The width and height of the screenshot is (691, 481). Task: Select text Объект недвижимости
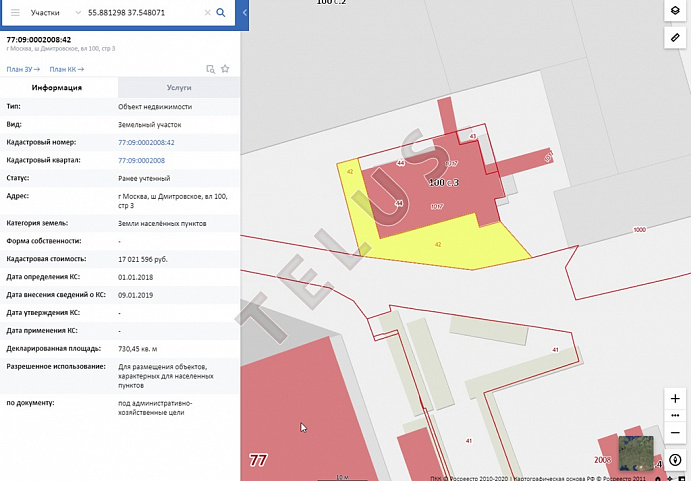pos(155,107)
